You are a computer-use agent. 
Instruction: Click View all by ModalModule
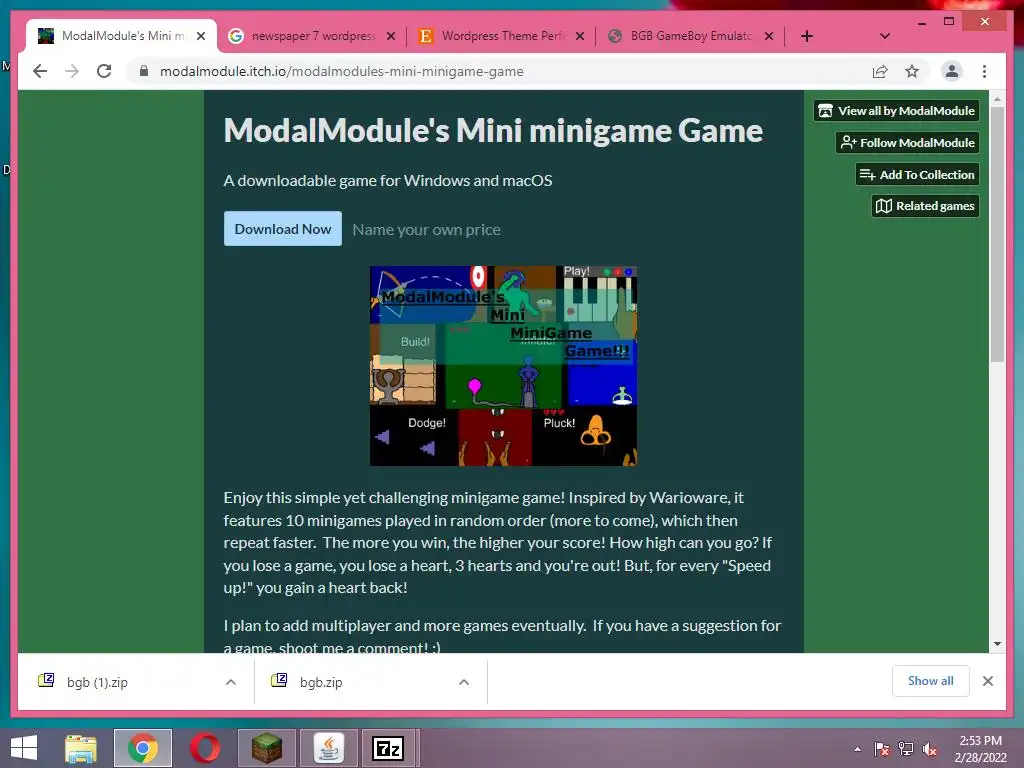pos(896,110)
